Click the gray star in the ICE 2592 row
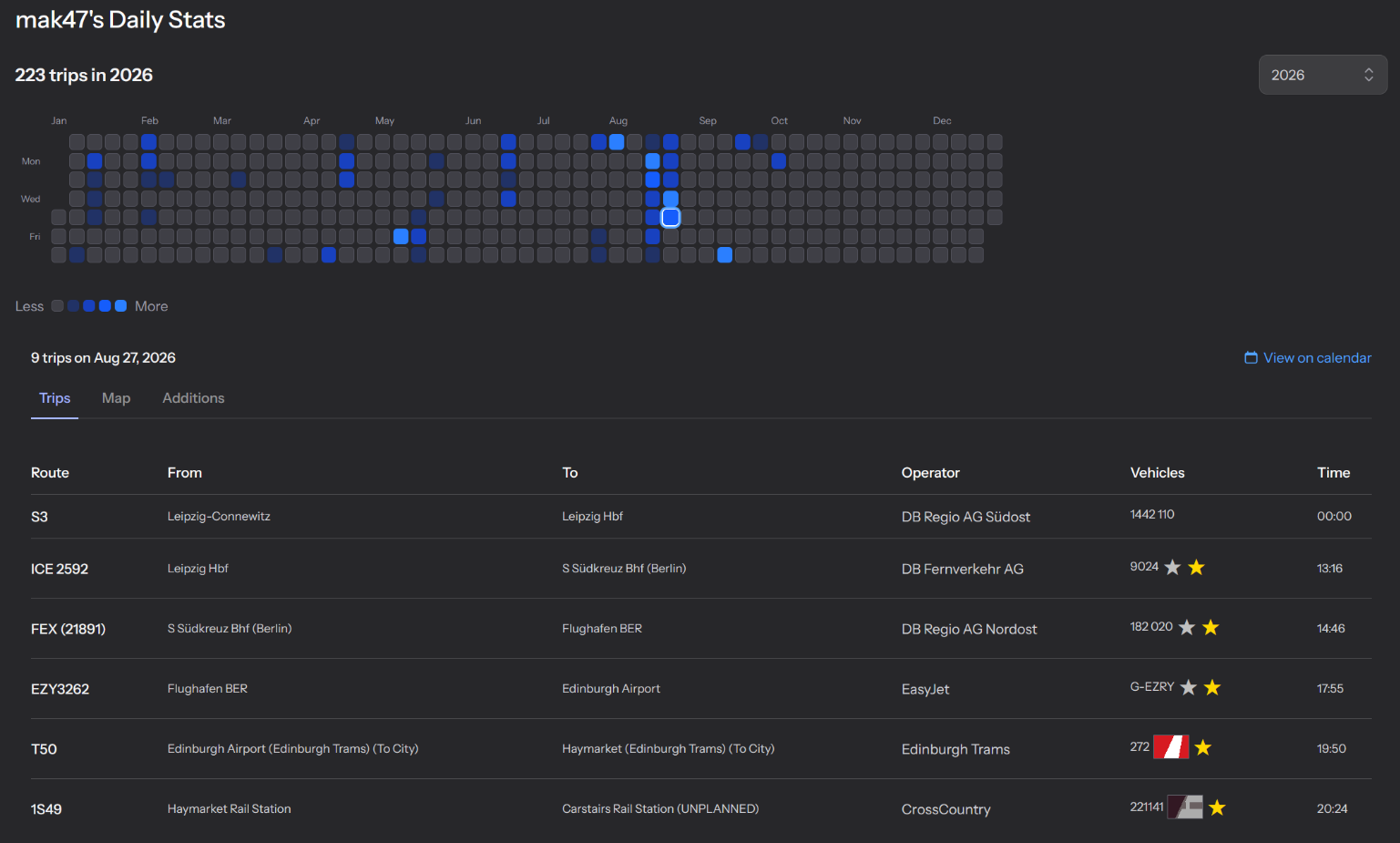This screenshot has height=843, width=1400. click(x=1172, y=568)
